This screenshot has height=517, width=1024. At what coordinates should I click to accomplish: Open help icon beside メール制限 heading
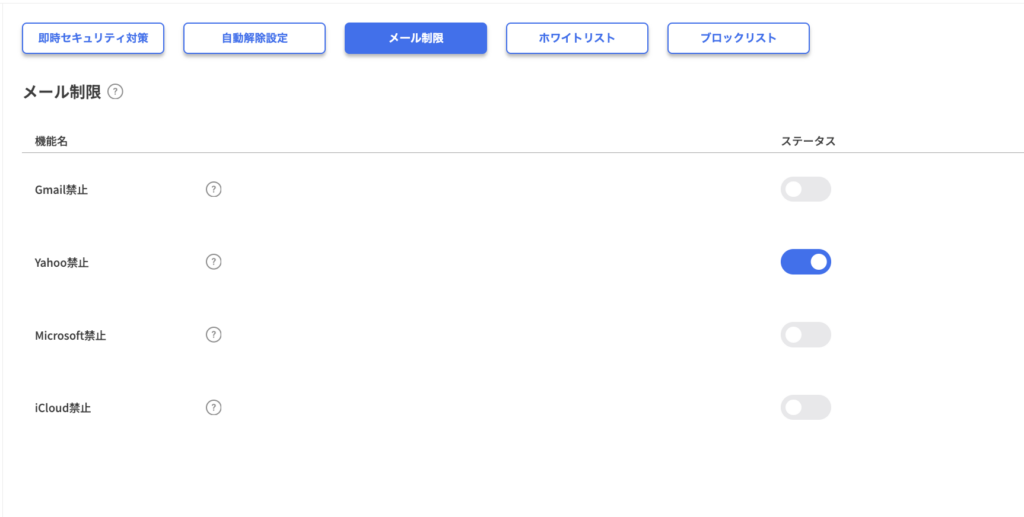tap(116, 92)
